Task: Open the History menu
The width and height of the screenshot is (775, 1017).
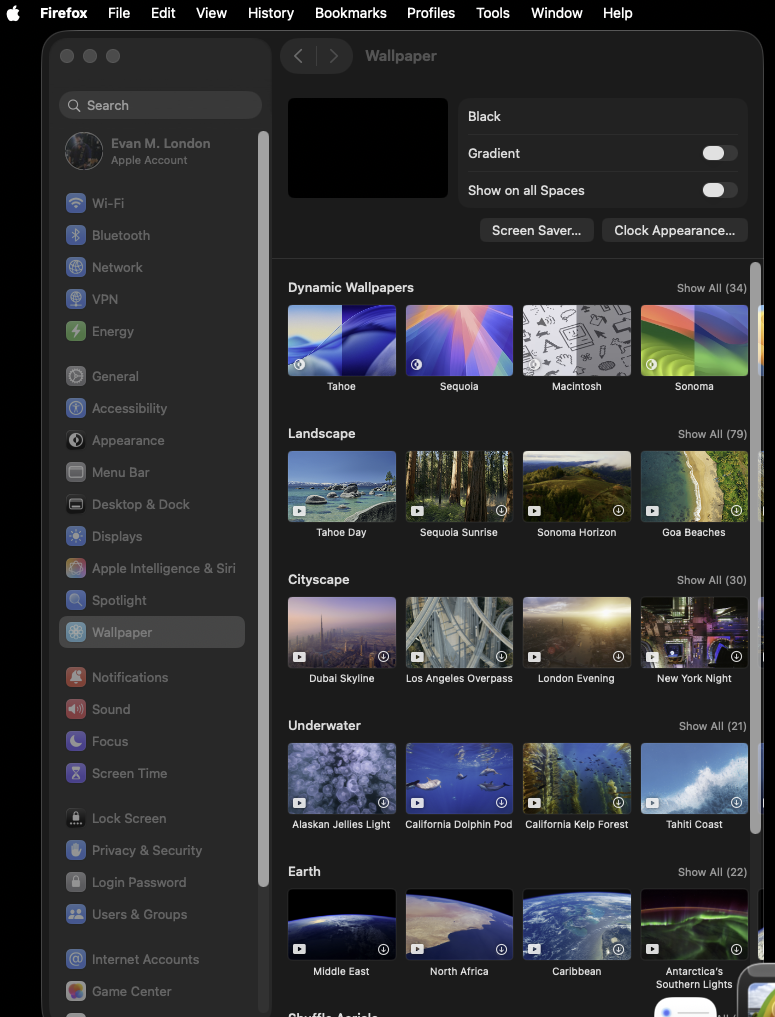Action: pyautogui.click(x=270, y=13)
